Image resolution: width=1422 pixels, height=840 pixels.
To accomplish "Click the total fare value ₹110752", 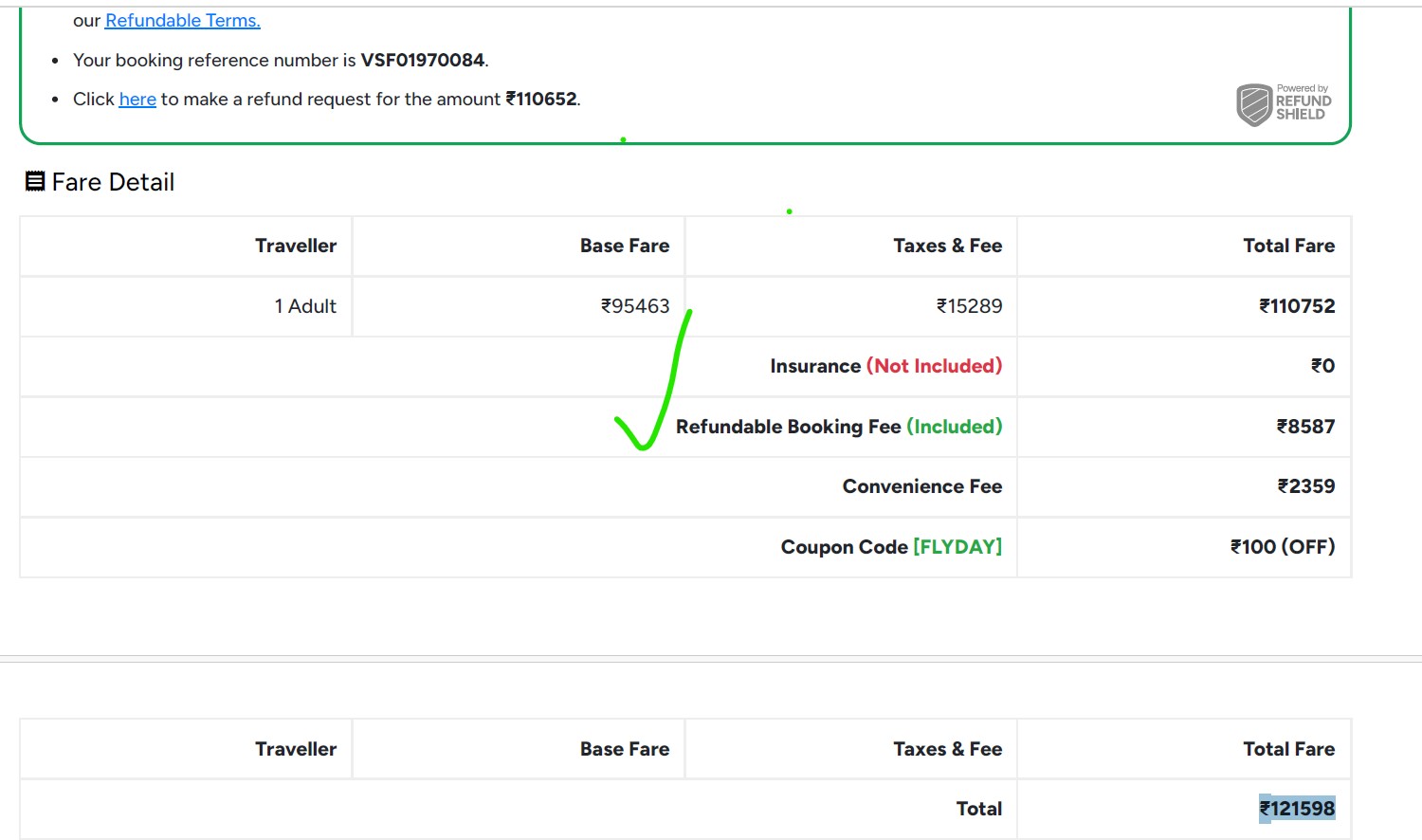I will tap(1296, 306).
